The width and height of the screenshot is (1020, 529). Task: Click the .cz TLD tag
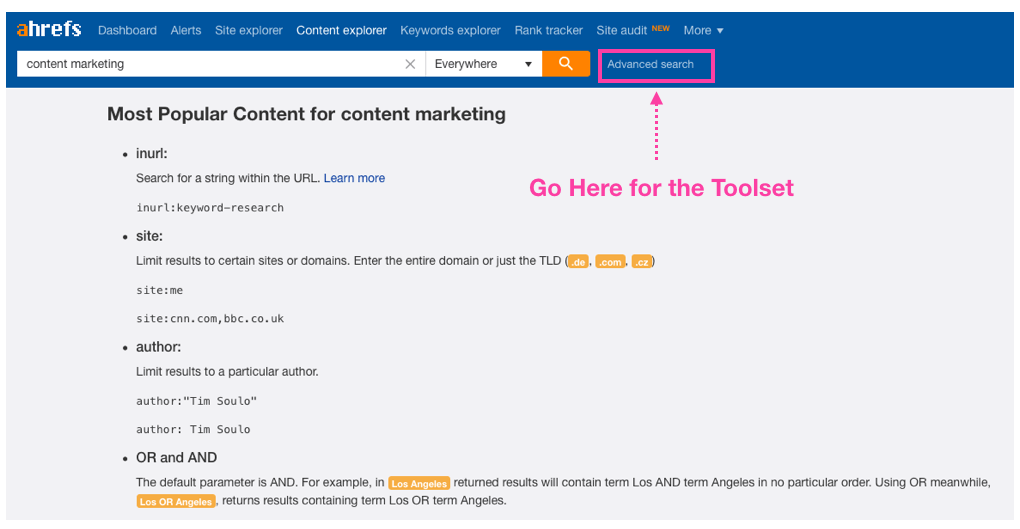pos(641,262)
